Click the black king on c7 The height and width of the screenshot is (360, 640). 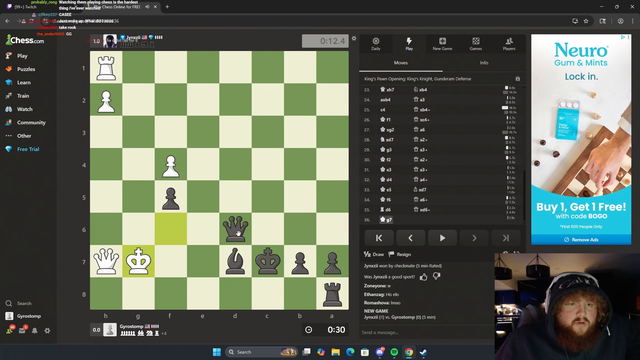tap(268, 261)
